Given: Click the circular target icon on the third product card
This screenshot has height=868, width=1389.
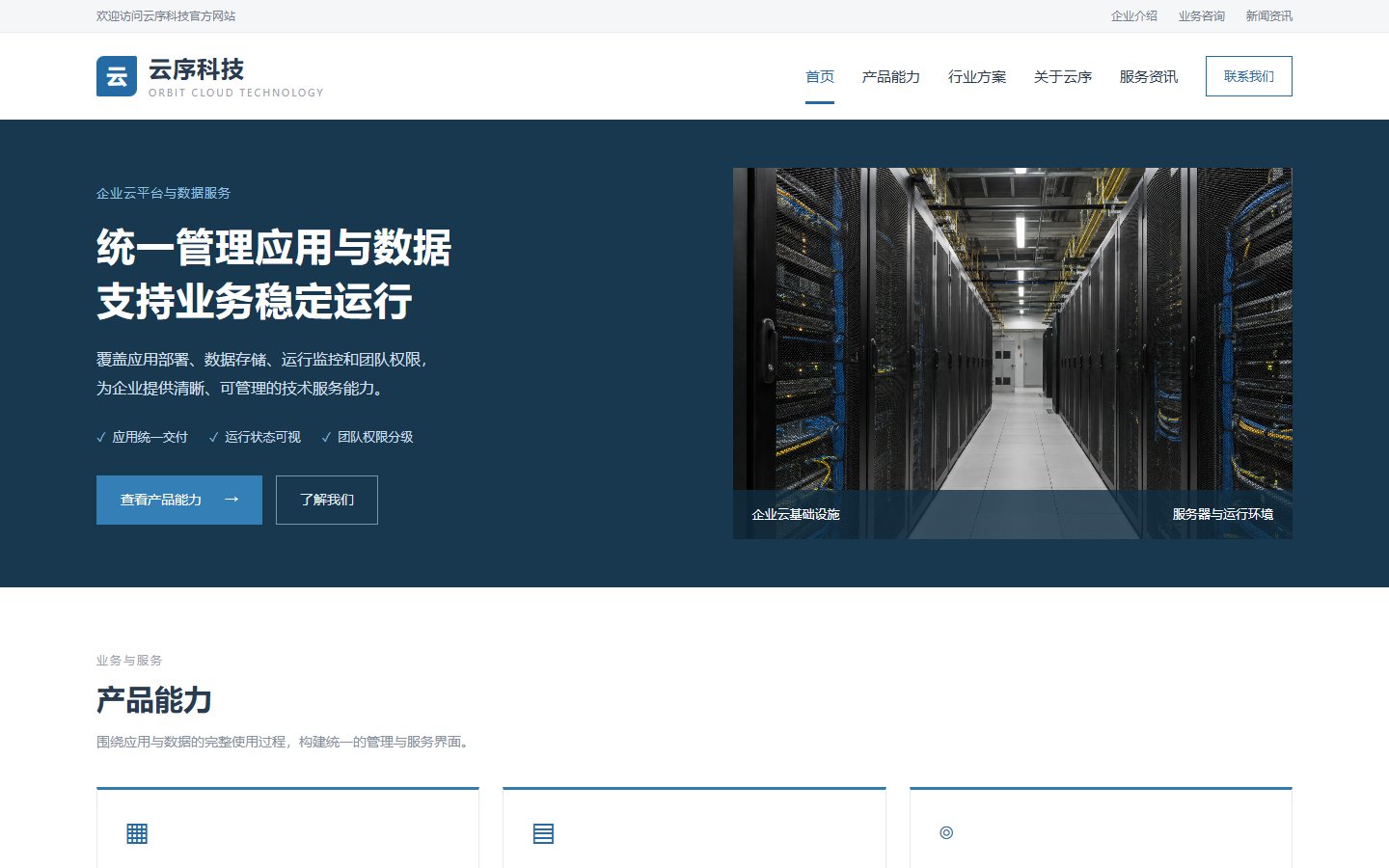Looking at the screenshot, I should (946, 832).
